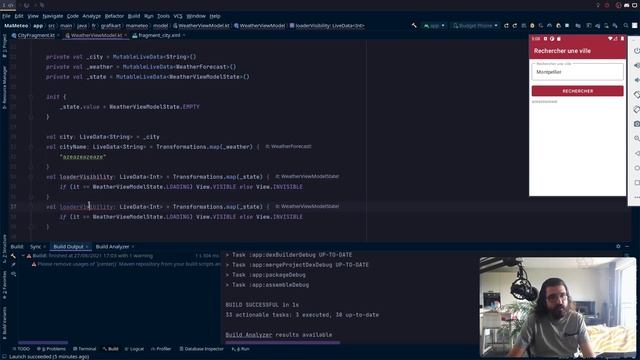Click the Montpellier city input field

578,71
